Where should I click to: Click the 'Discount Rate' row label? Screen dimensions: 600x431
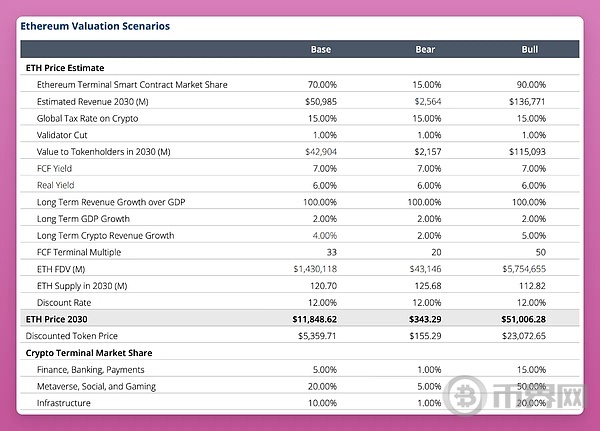tap(64, 303)
